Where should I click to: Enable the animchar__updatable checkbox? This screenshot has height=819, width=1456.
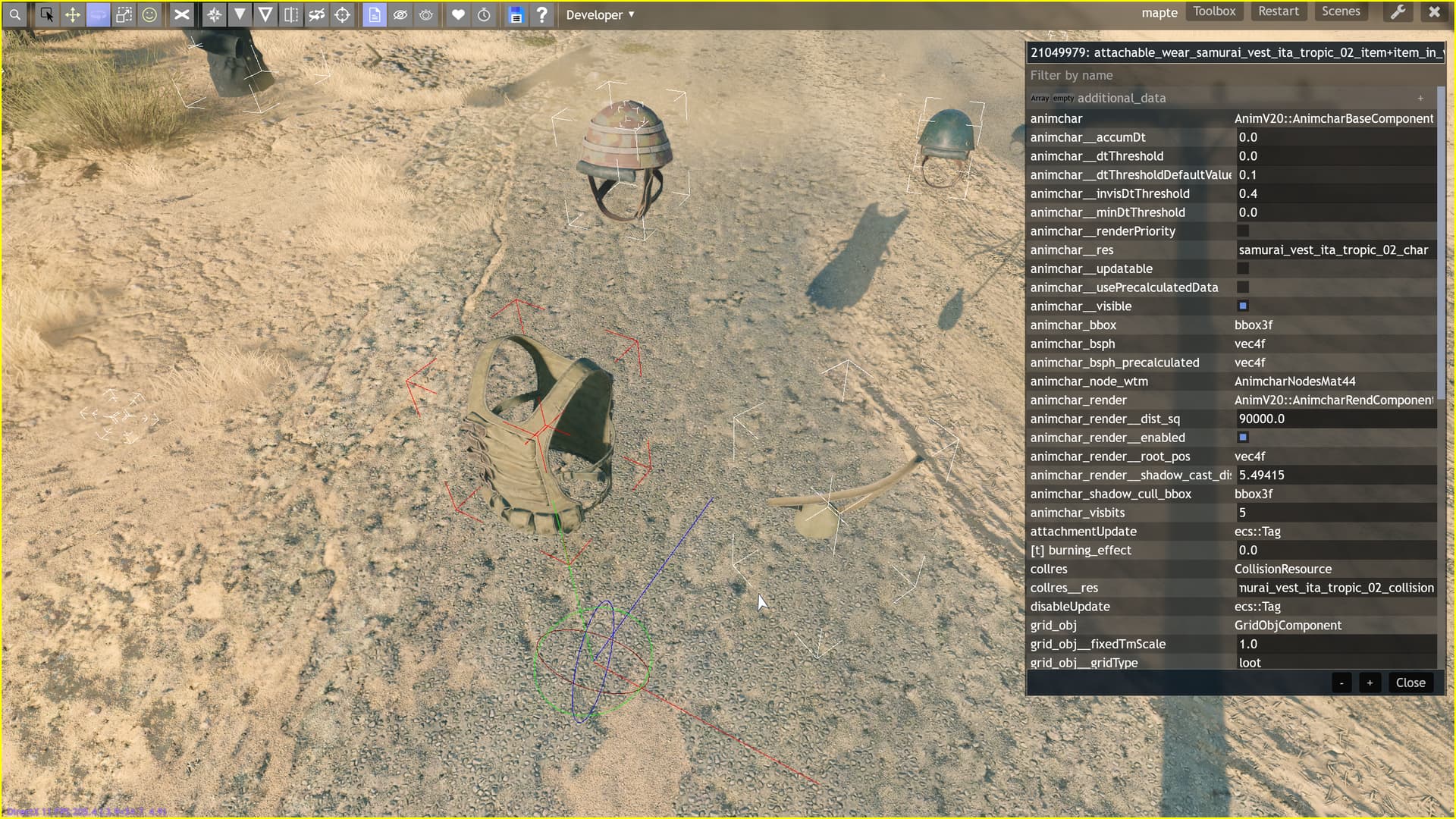[1243, 268]
